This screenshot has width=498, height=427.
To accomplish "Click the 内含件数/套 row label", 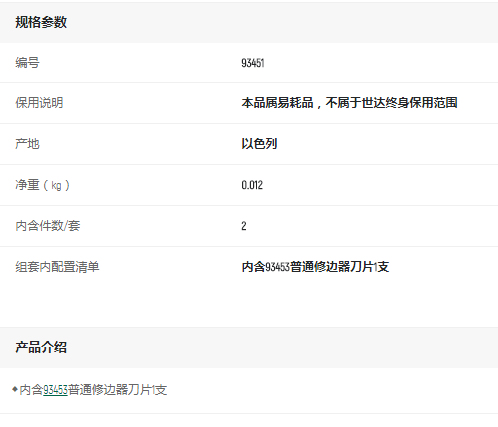I will (x=48, y=226).
